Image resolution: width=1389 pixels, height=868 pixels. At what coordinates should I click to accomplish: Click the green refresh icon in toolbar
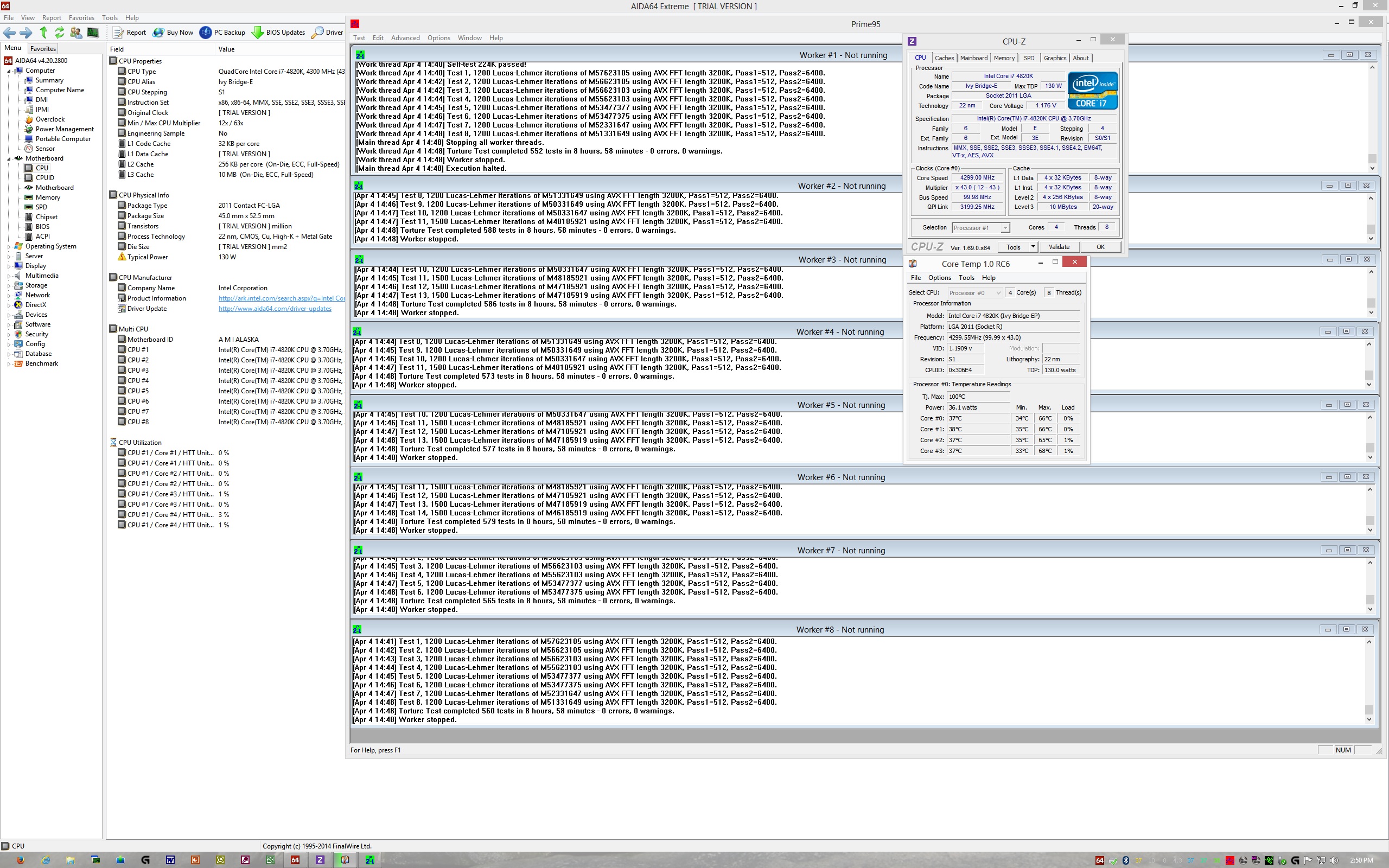tap(59, 33)
